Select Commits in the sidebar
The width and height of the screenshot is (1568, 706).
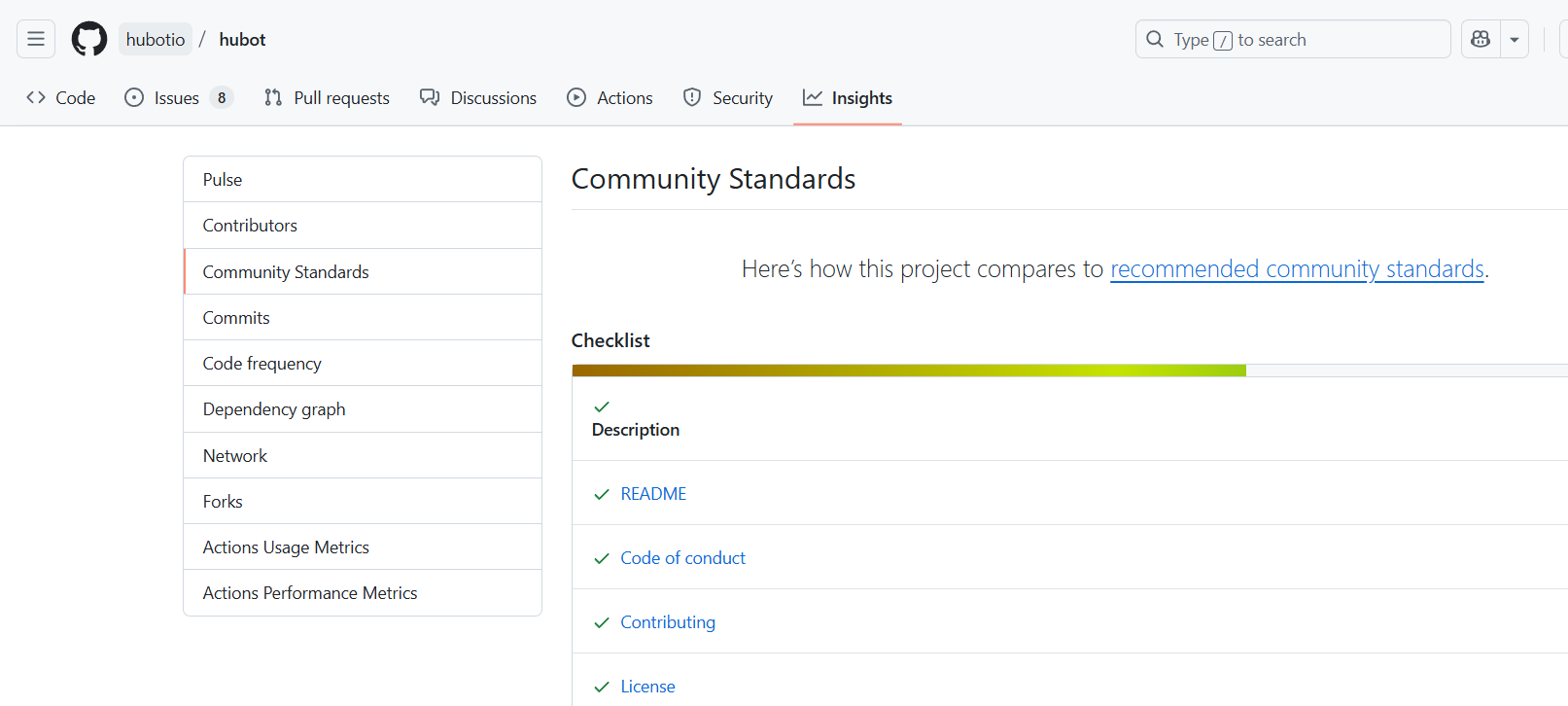pos(363,317)
